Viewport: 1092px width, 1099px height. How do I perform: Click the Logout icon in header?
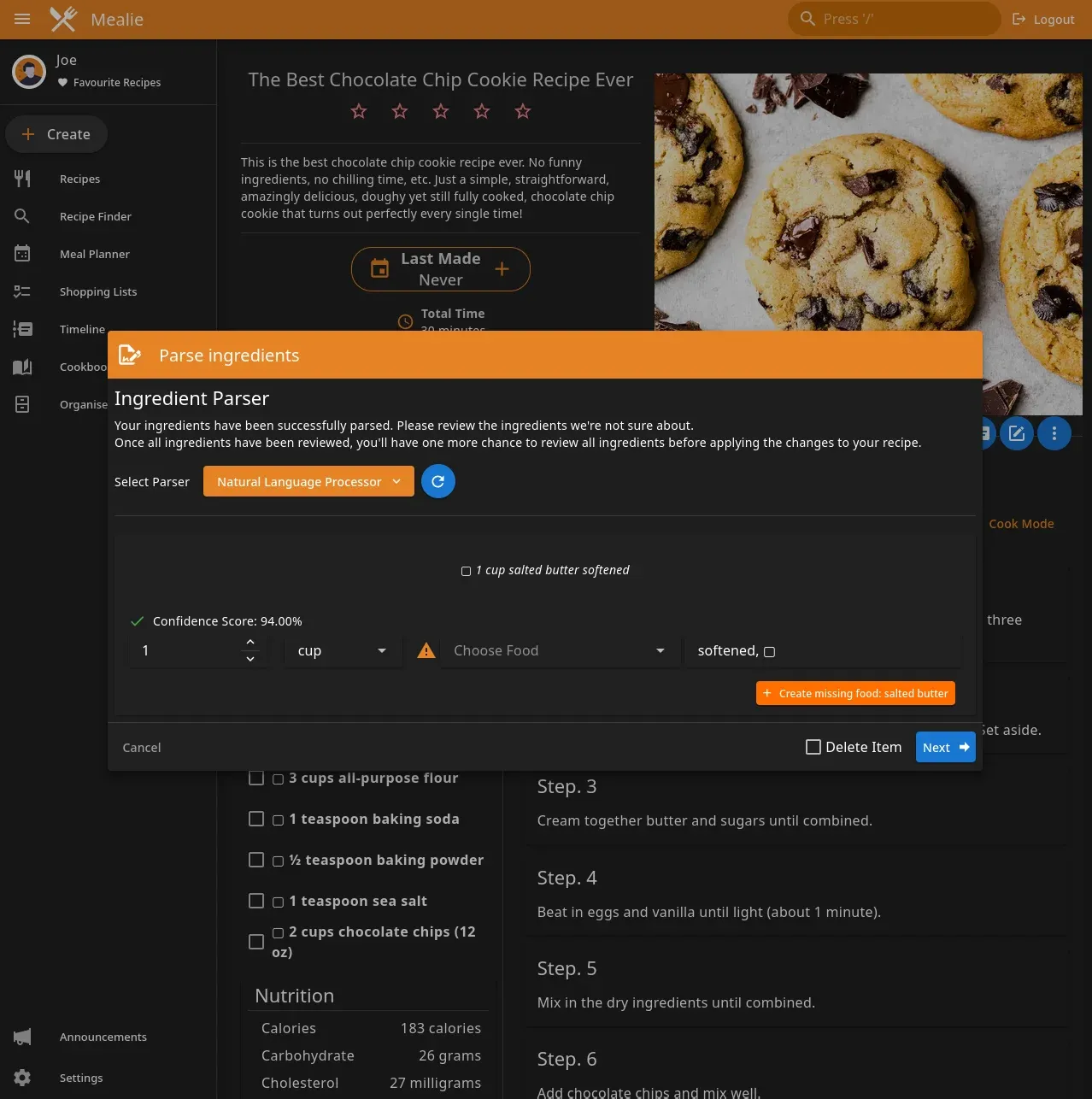1019,19
